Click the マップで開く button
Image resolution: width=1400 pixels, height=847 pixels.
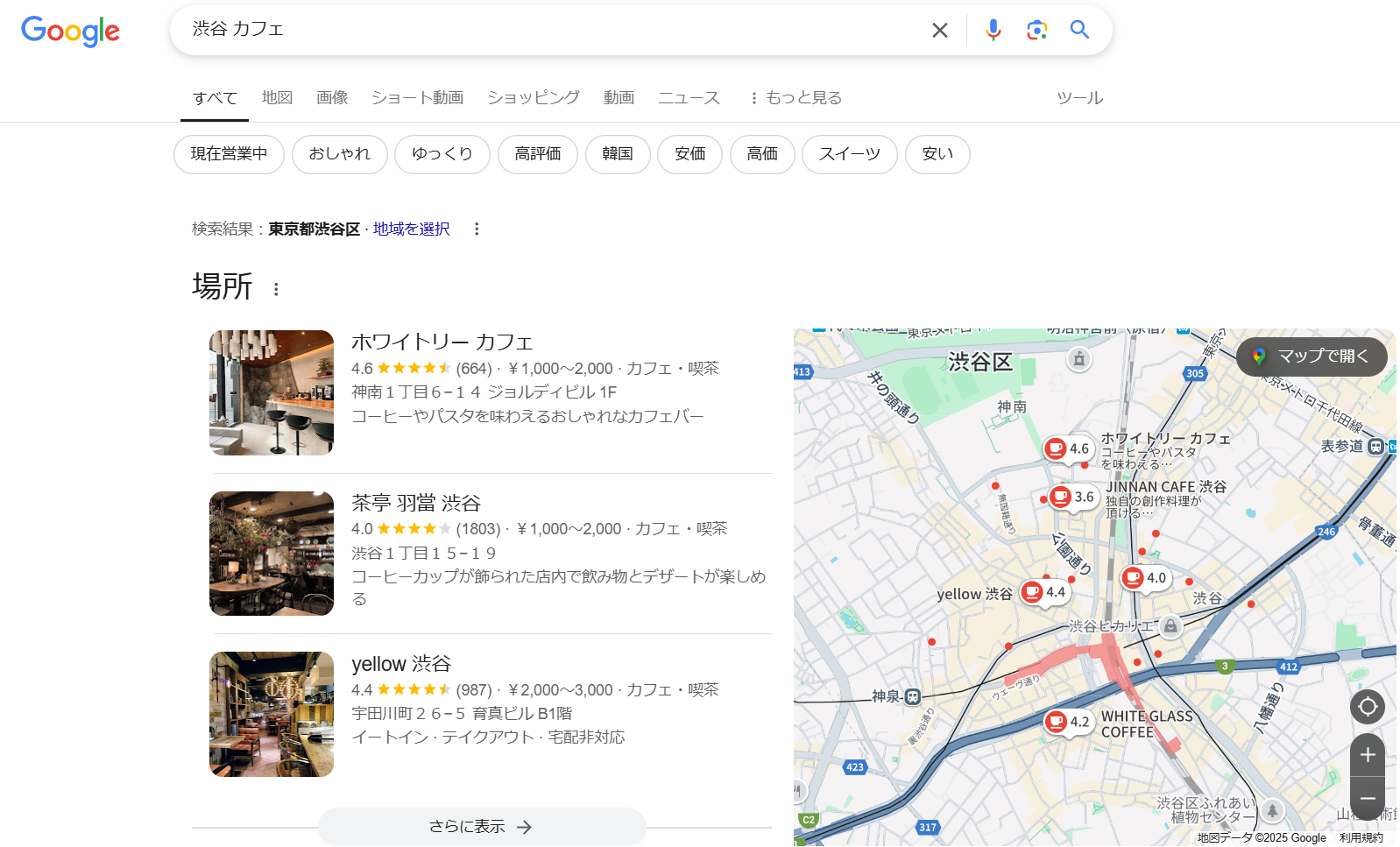(x=1312, y=356)
